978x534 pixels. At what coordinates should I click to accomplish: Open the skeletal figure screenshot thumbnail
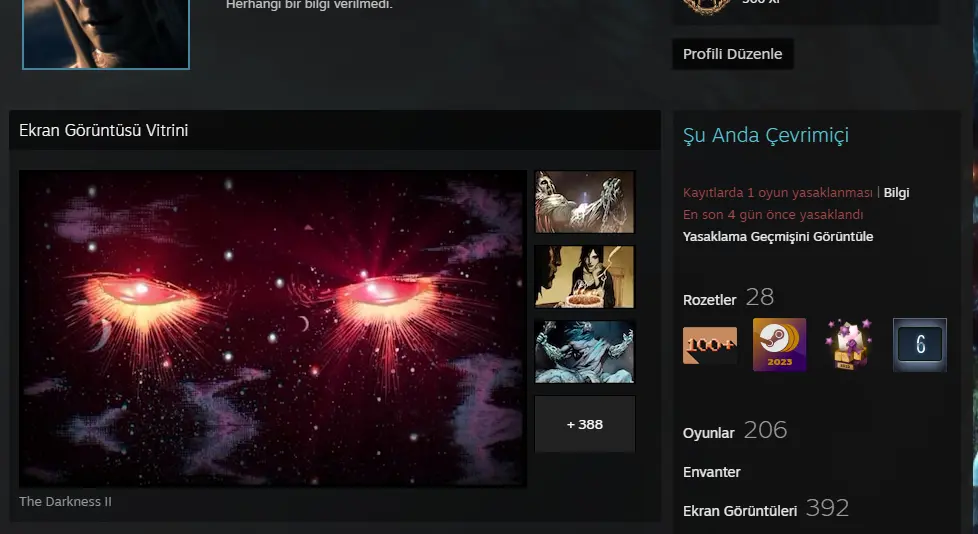point(584,202)
